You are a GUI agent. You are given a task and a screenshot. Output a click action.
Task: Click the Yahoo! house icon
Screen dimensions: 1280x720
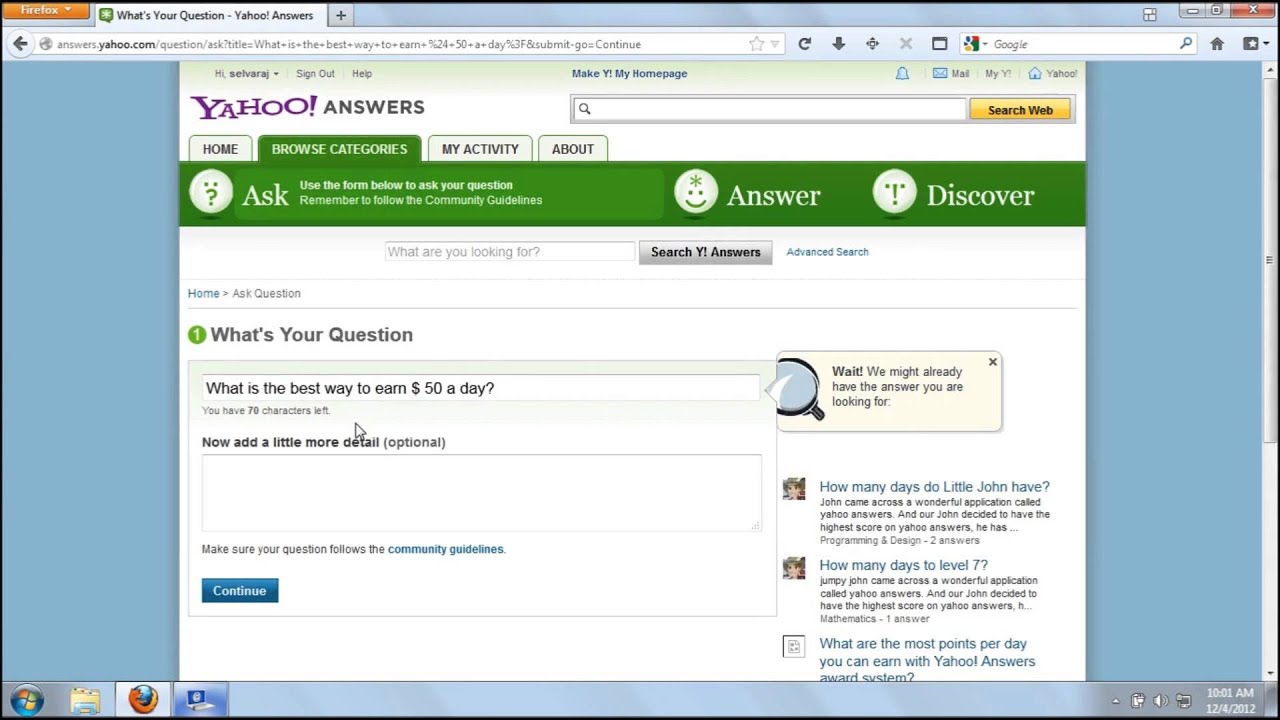(1035, 73)
